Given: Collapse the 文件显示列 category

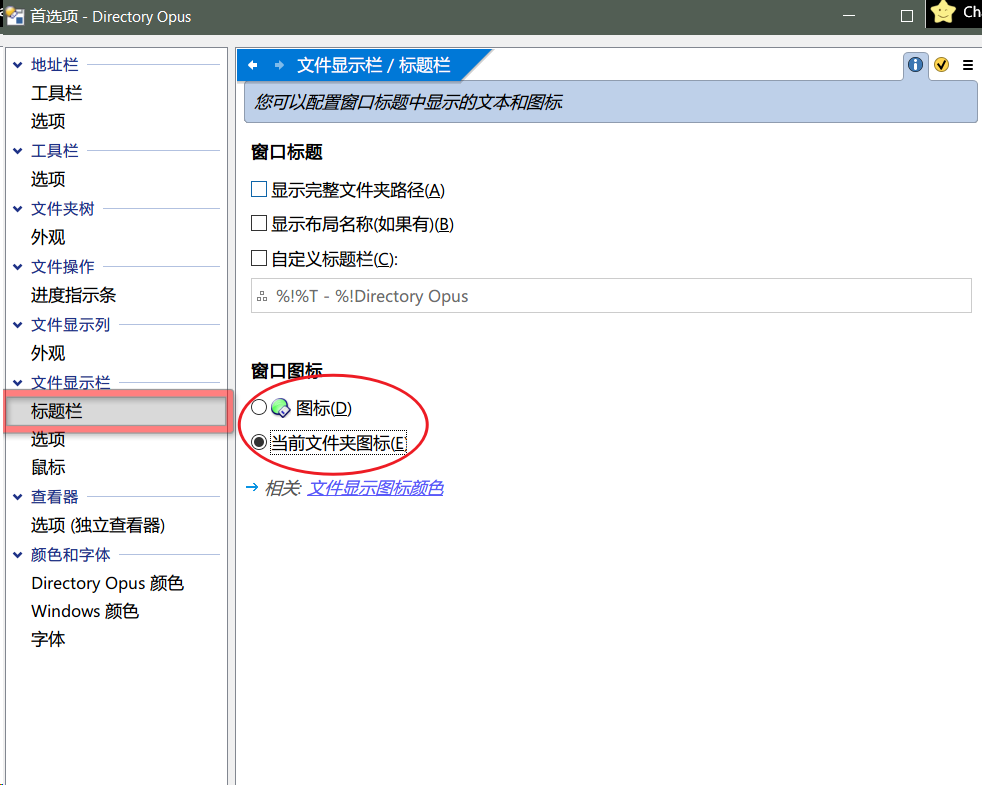Looking at the screenshot, I should pos(18,325).
